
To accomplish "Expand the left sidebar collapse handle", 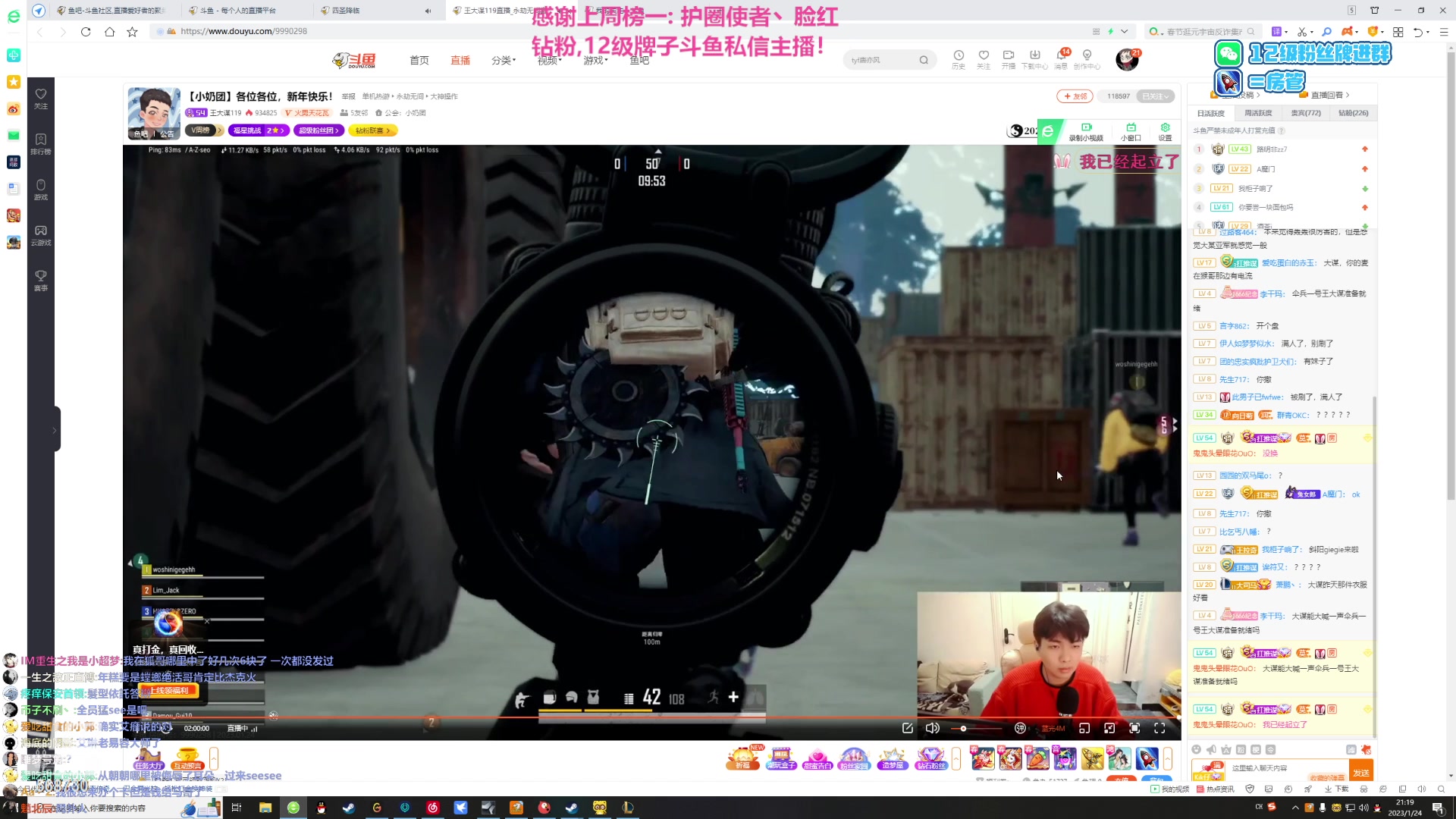I will tap(55, 429).
